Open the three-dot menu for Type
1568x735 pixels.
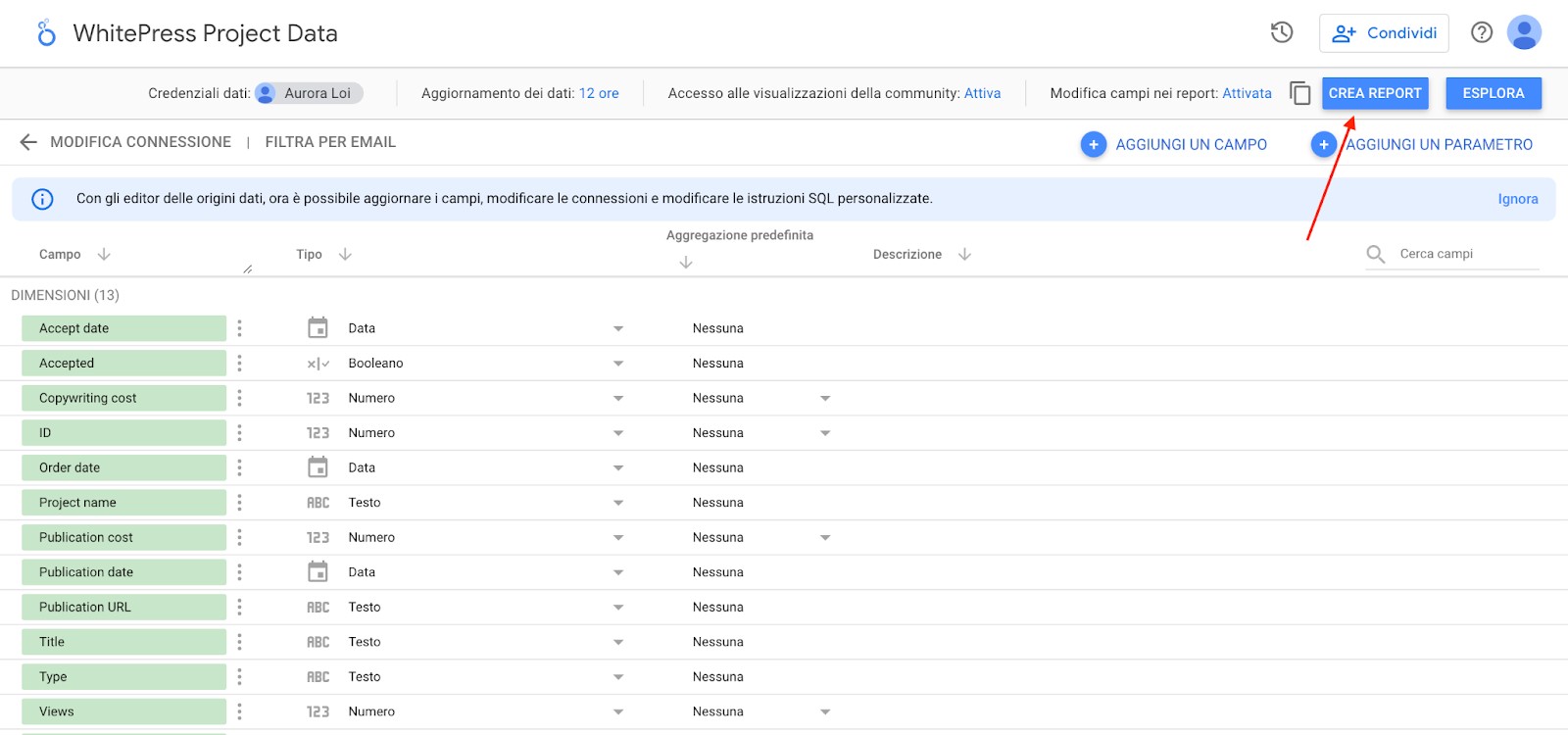[x=239, y=677]
